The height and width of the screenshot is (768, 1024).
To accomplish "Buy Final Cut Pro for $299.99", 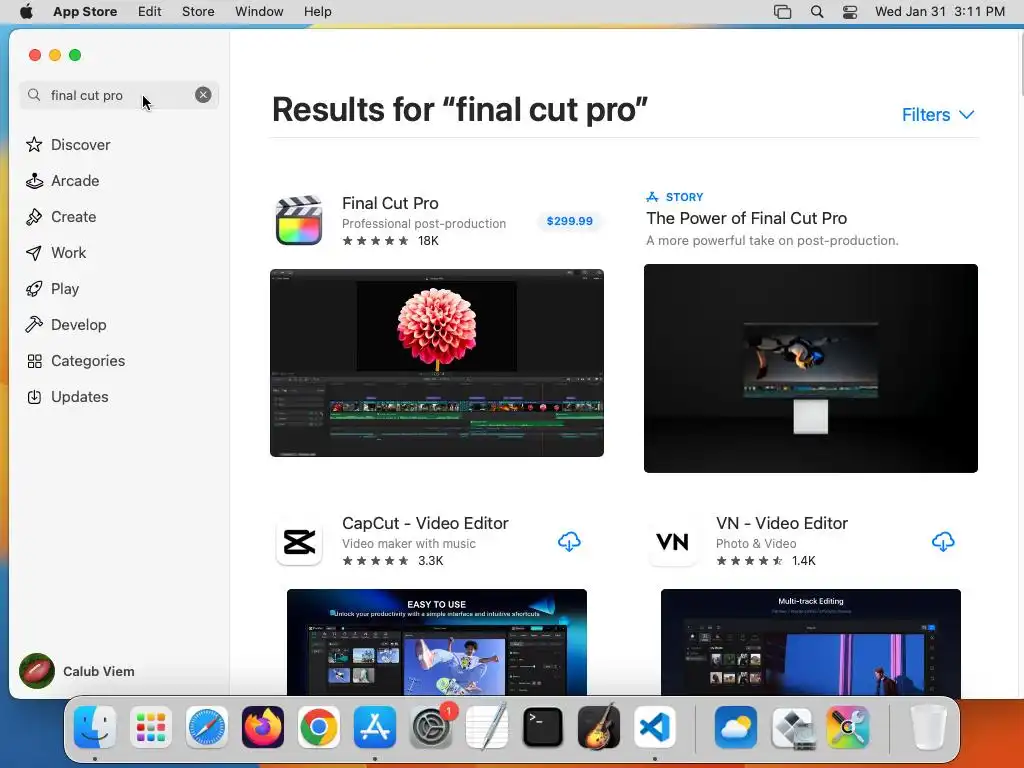I will [569, 221].
